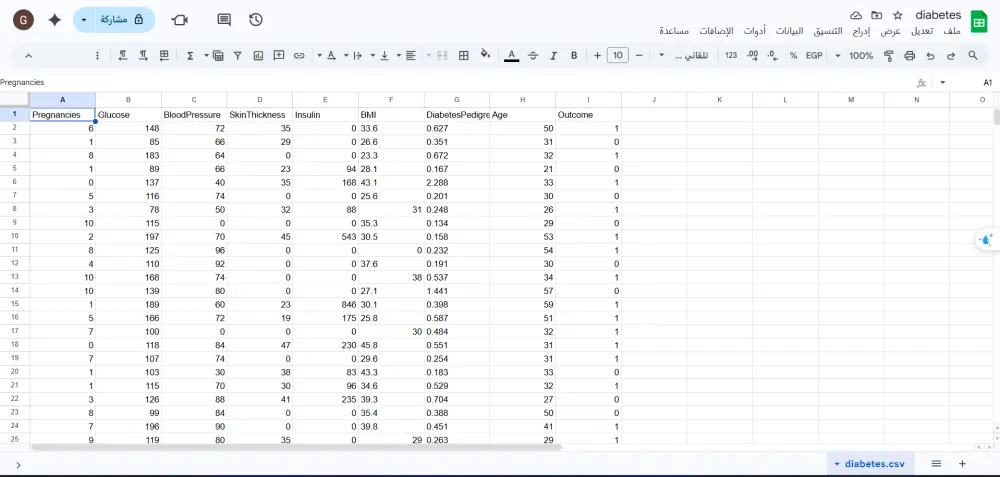Apply EGP currency format
This screenshot has height=477, width=1000.
click(814, 55)
